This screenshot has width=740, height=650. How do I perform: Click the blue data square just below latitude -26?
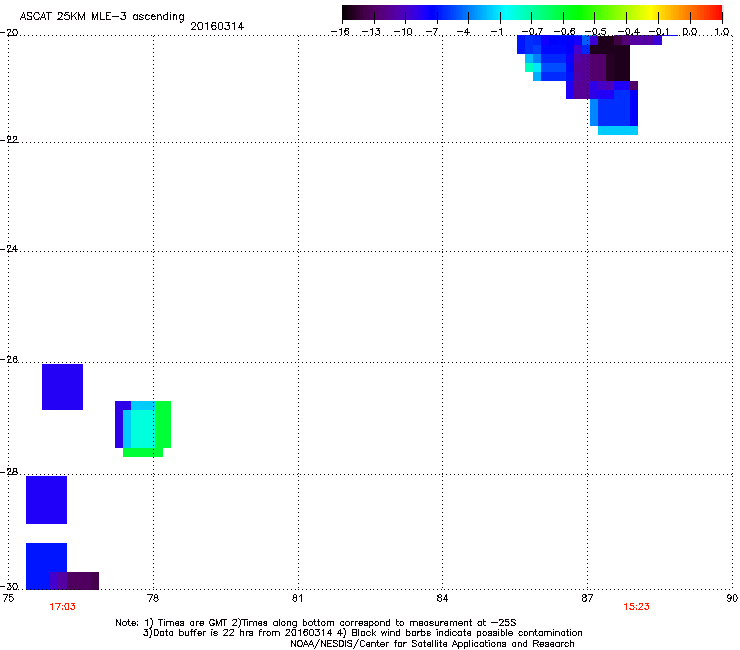tap(62, 387)
